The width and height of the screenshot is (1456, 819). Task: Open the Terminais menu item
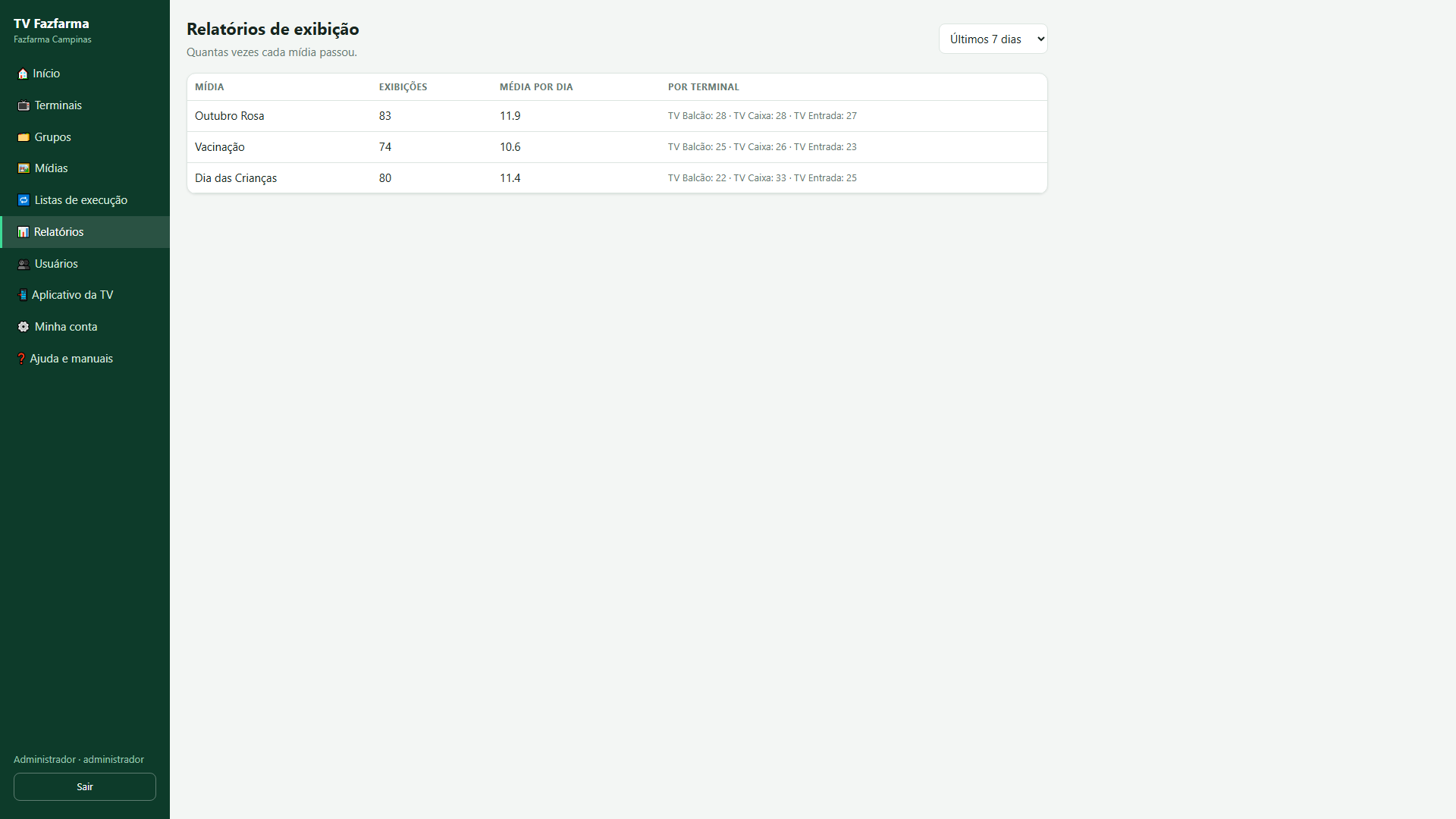pos(85,105)
